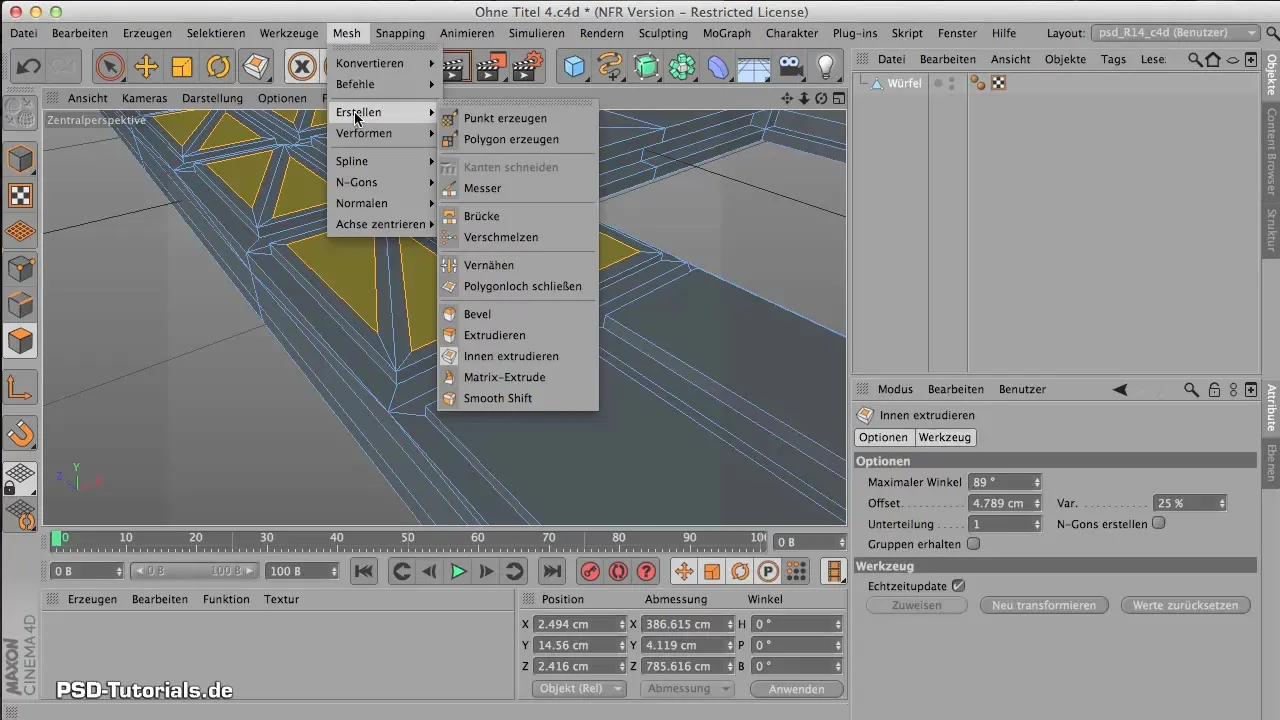Switch to Edges mode in the left palette
This screenshot has width=1280, height=720.
[21, 304]
